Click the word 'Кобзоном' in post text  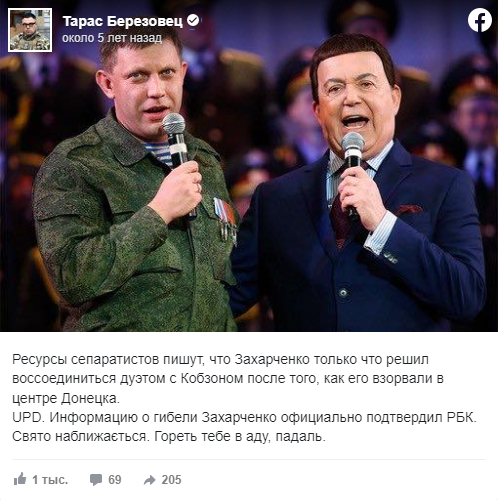click(x=212, y=379)
